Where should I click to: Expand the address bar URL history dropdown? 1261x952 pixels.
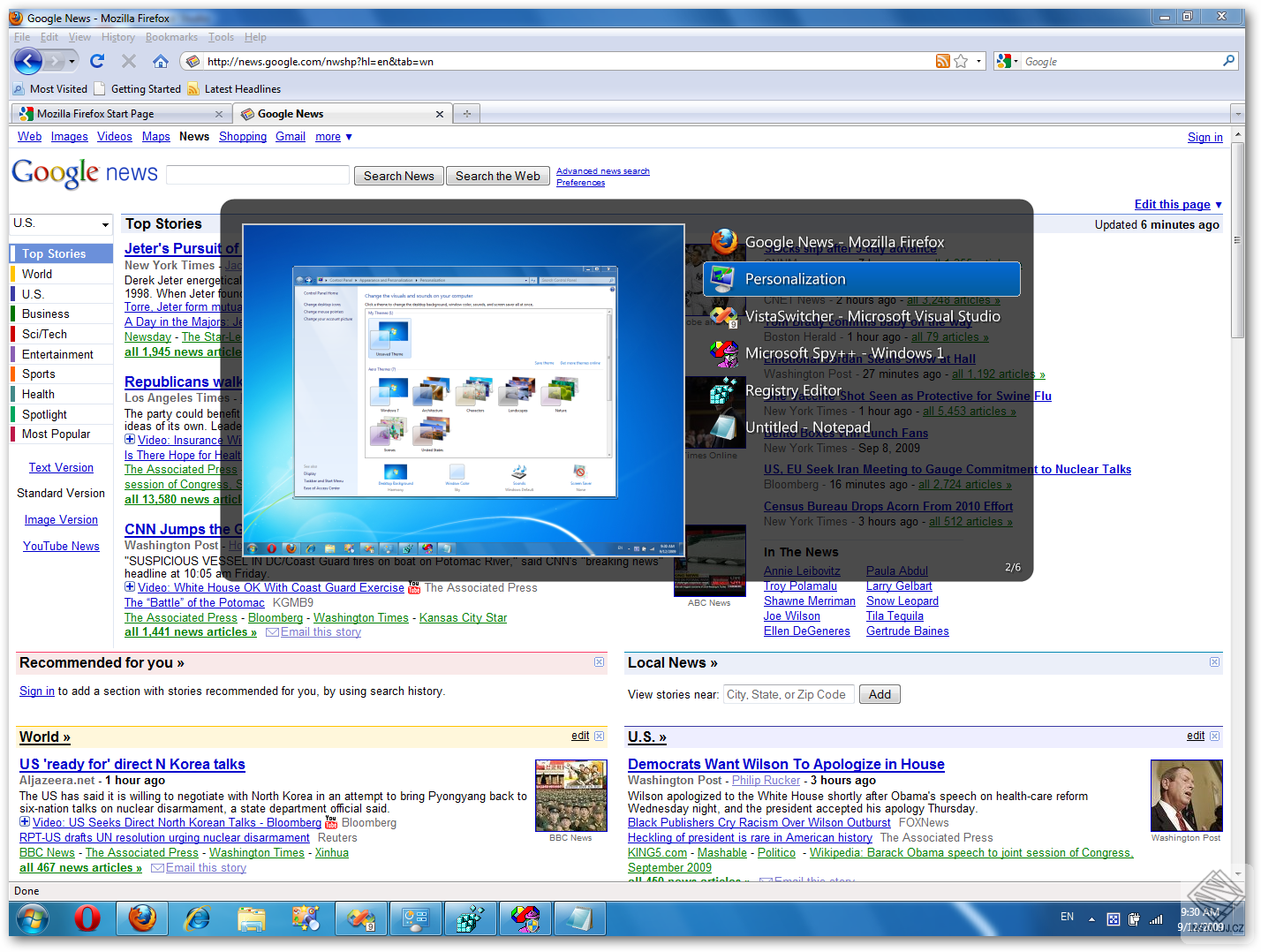[978, 61]
